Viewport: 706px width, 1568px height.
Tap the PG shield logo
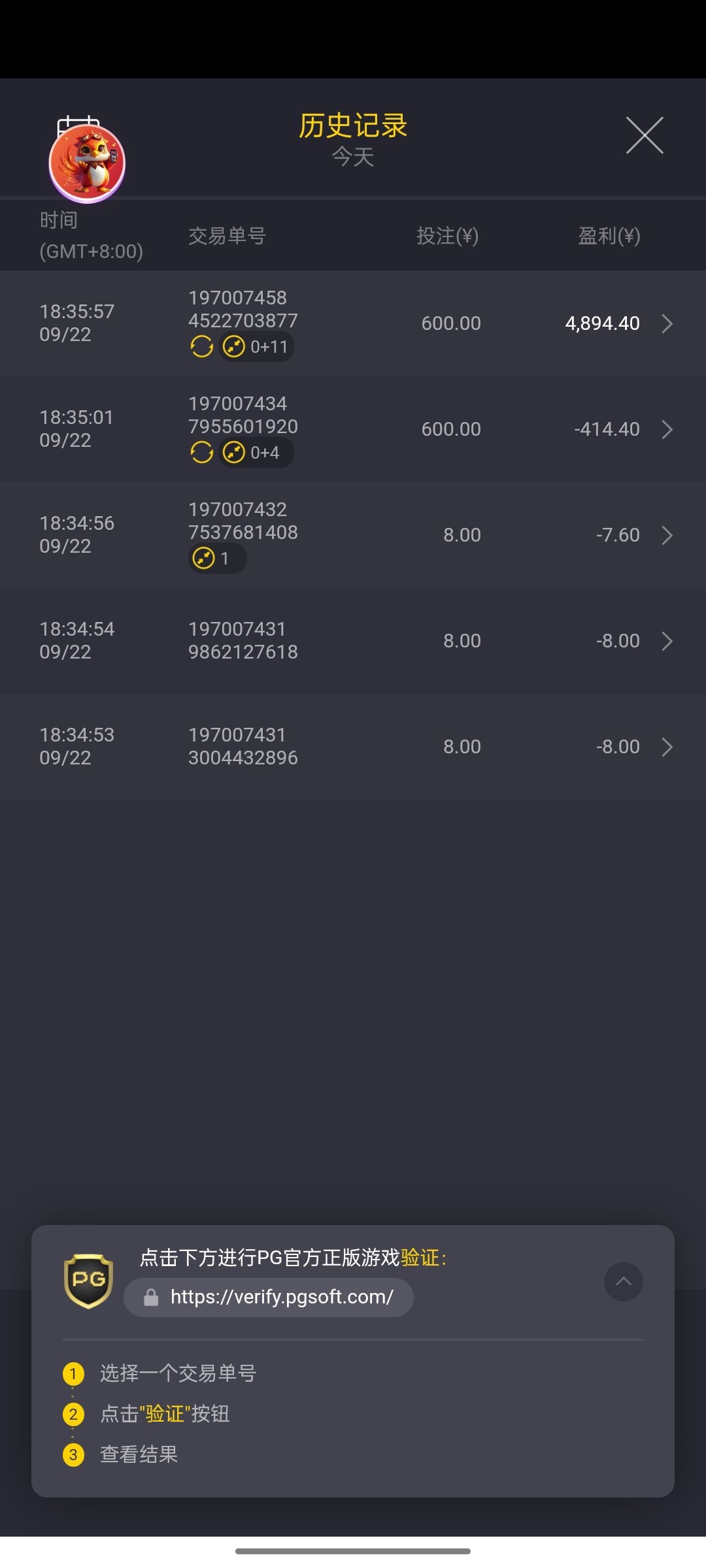click(88, 1281)
